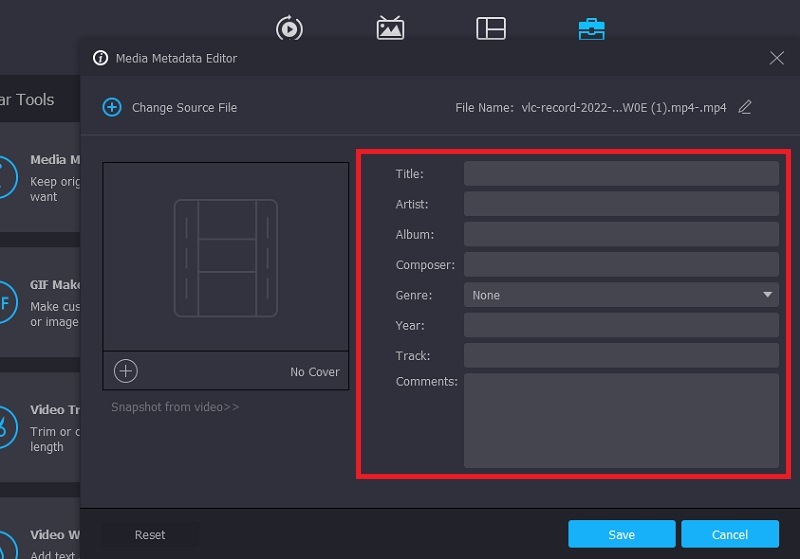The width and height of the screenshot is (800, 559).
Task: Open the Converter tab icon
Action: pos(289,29)
